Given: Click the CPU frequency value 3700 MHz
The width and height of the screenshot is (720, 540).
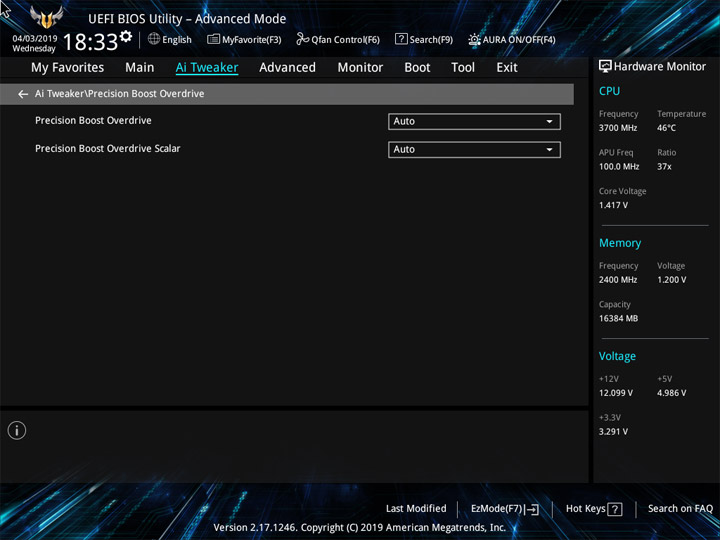Looking at the screenshot, I should [618, 128].
